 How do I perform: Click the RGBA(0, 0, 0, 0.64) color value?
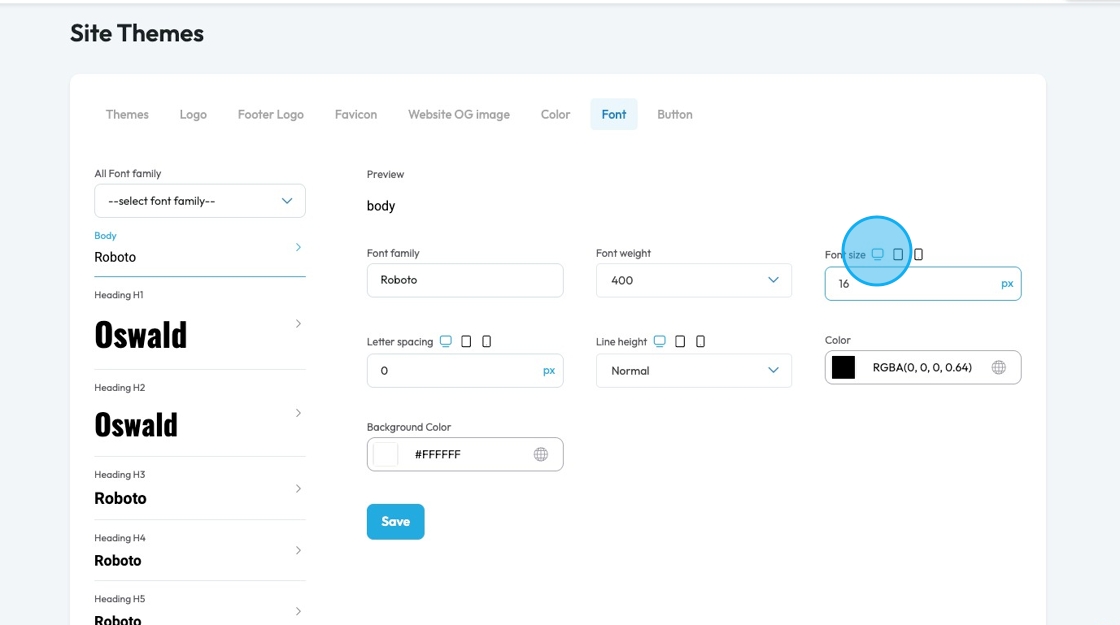click(922, 367)
